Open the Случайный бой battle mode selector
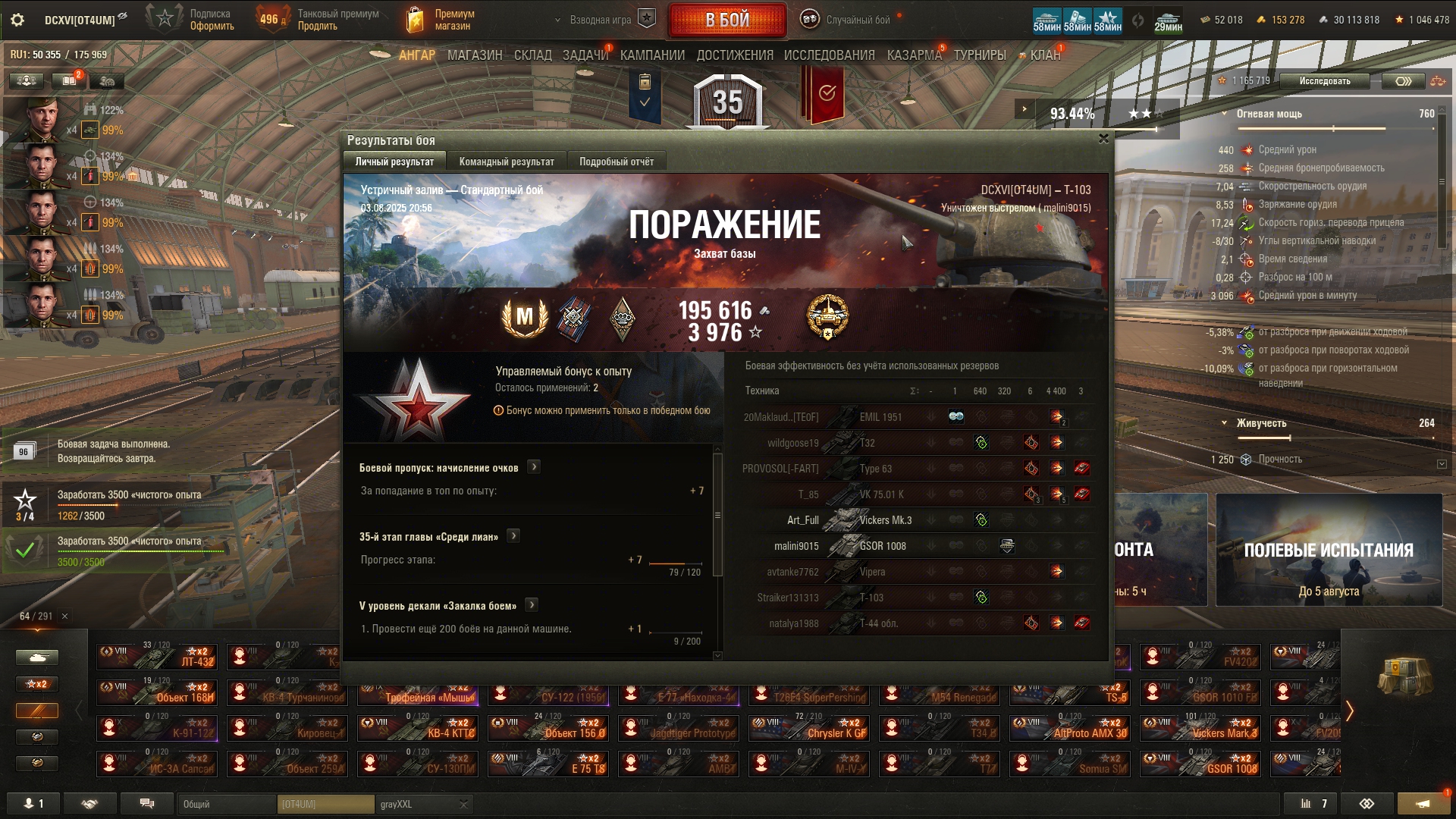The width and height of the screenshot is (1456, 819). point(846,20)
